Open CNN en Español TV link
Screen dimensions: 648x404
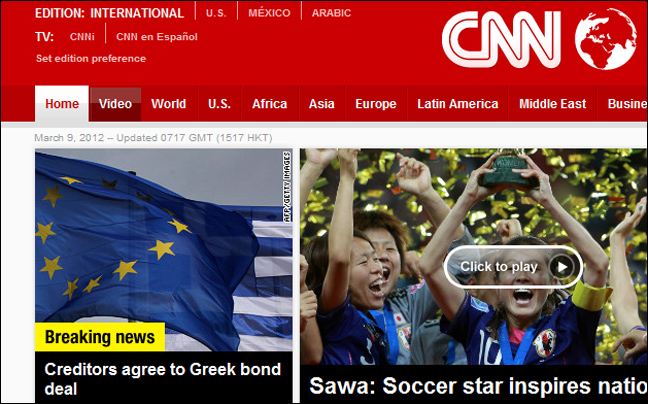point(157,37)
